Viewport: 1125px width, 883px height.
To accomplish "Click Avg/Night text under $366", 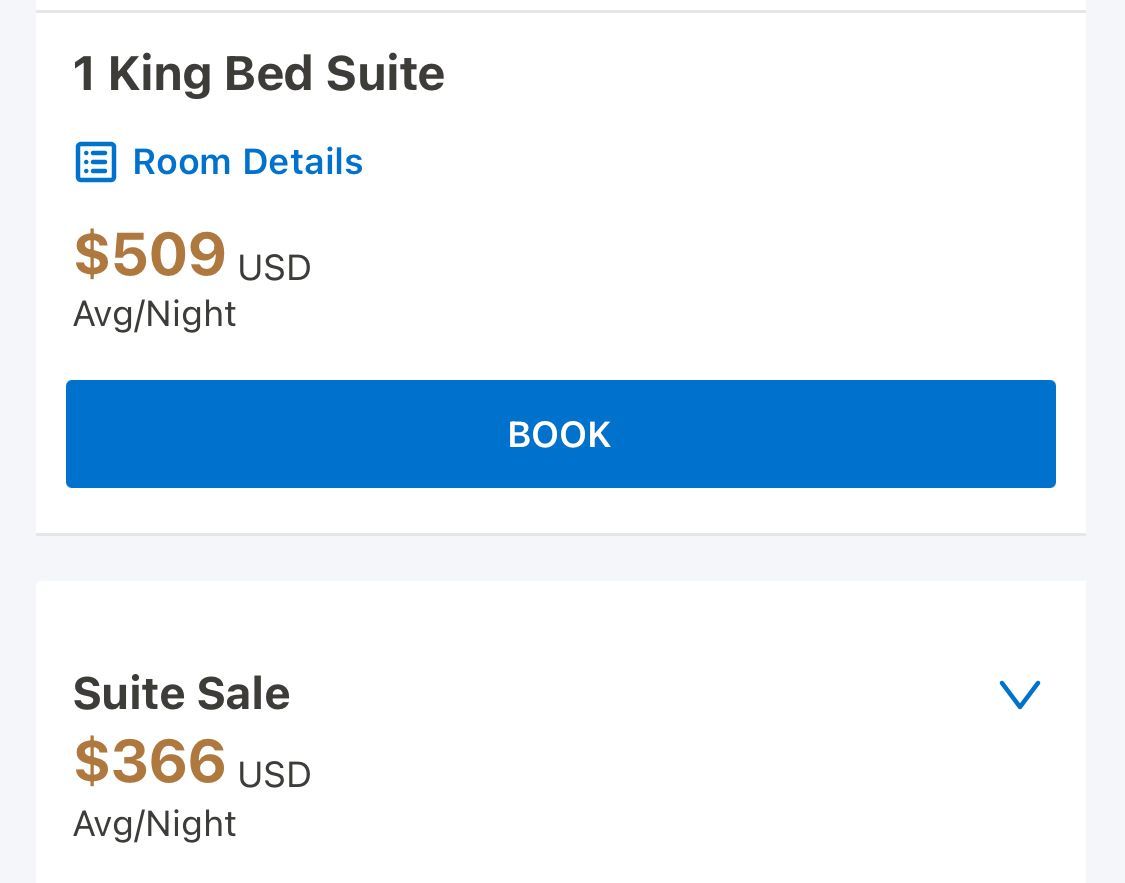I will click(x=154, y=824).
